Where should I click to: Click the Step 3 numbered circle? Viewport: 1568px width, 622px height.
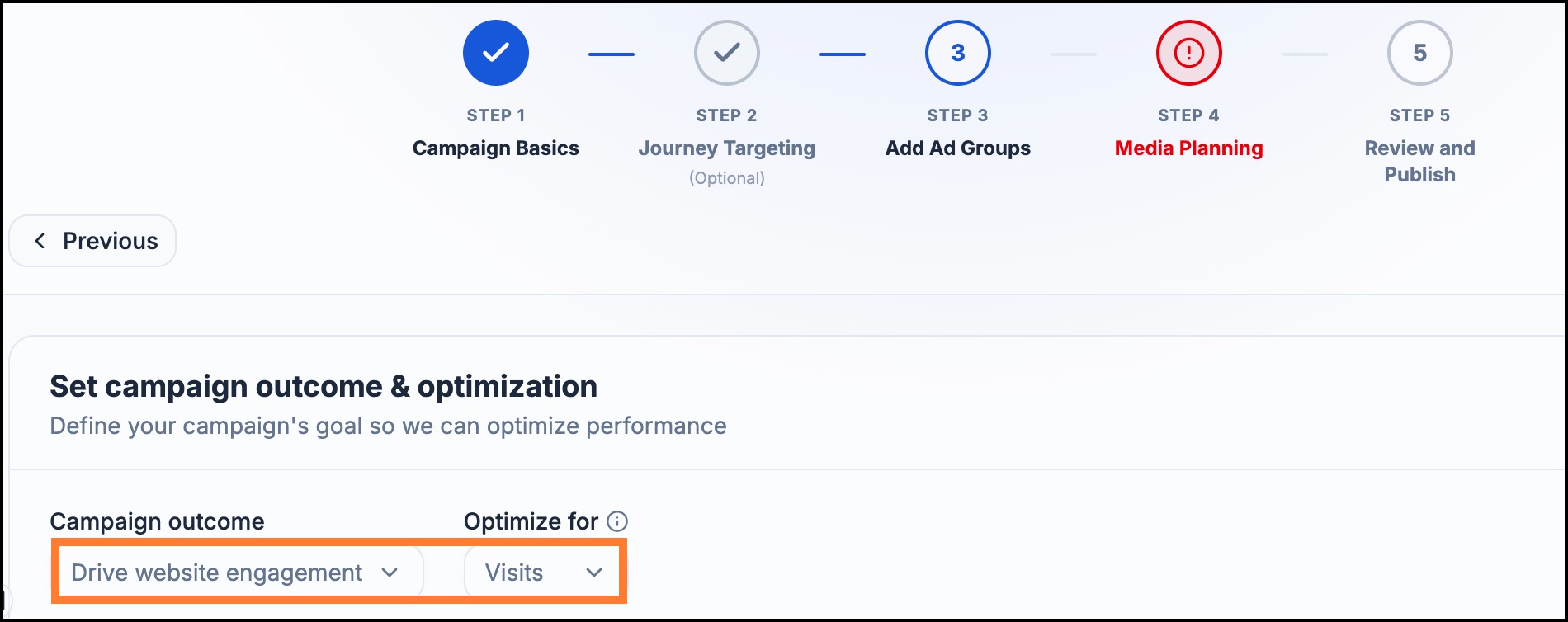point(958,53)
